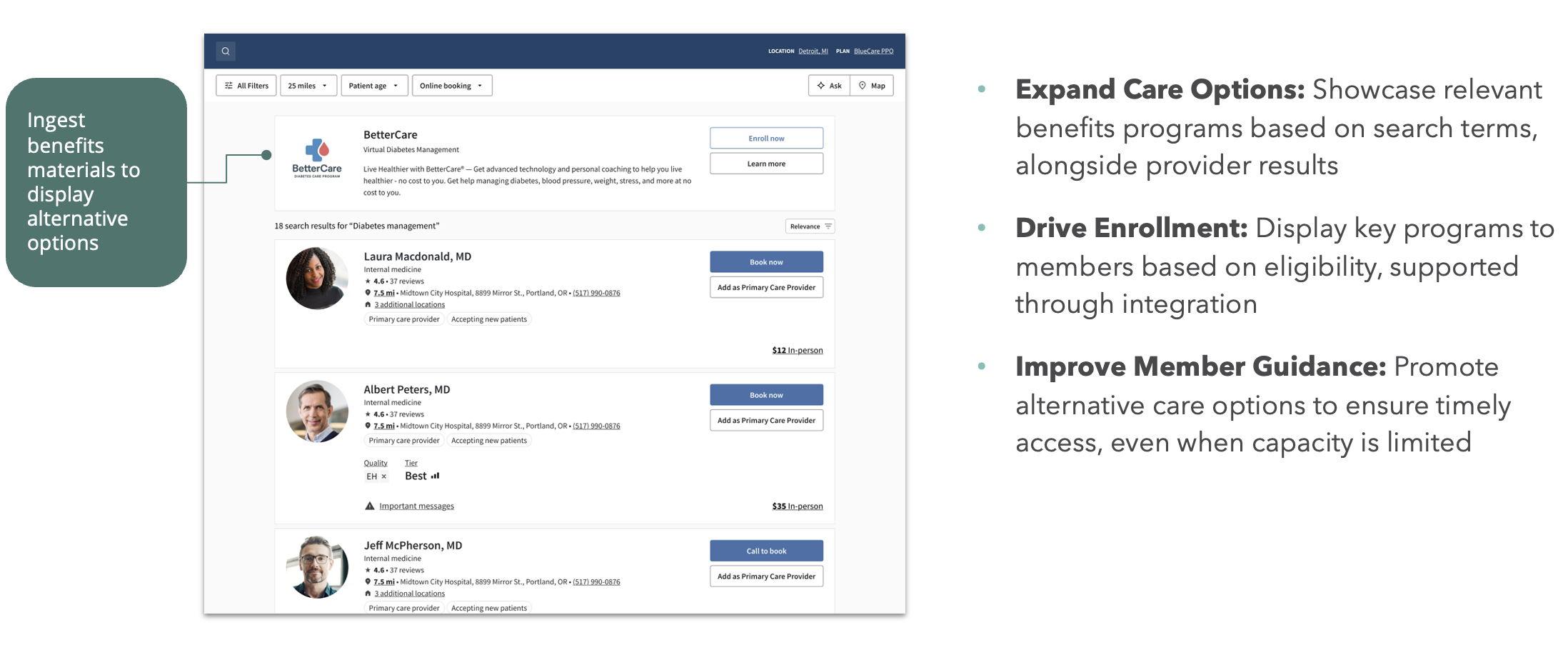Click the BetterCare logo
The width and height of the screenshot is (1568, 650).
point(317,158)
